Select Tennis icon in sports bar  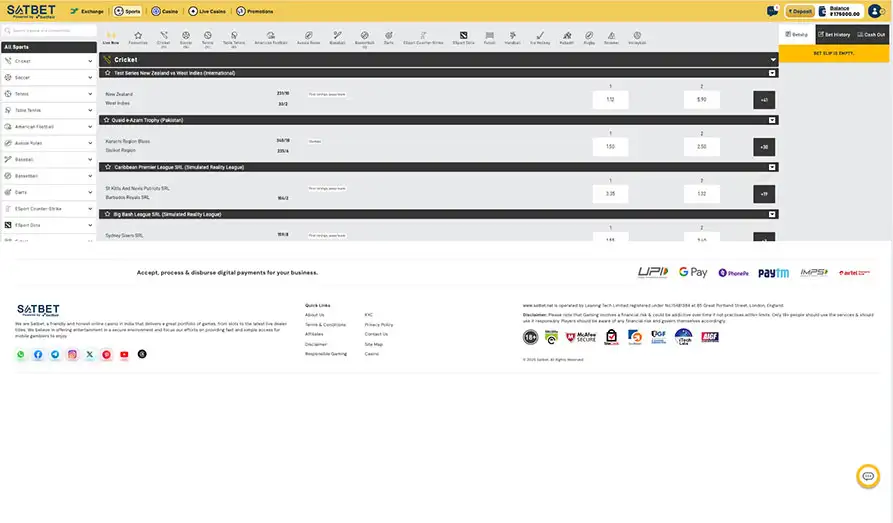[208, 38]
